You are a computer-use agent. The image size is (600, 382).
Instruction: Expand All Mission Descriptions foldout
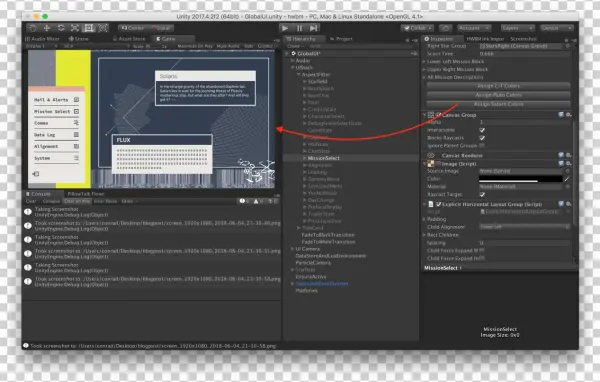pyautogui.click(x=424, y=77)
